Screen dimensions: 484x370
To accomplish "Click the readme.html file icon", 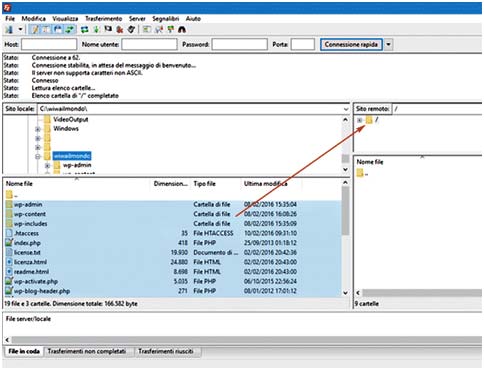I will (x=9, y=272).
